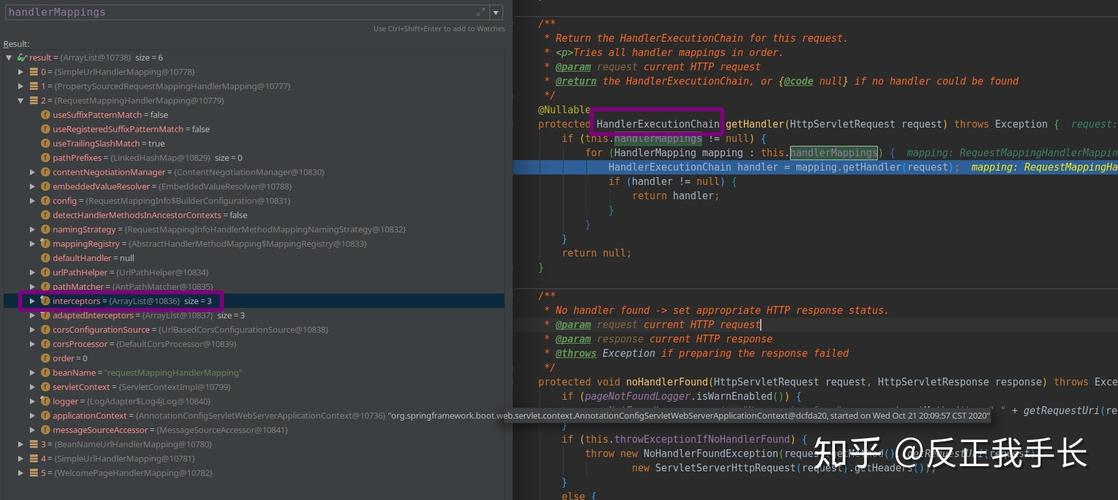Expand the servletContext field
1118x500 pixels.
(33, 387)
